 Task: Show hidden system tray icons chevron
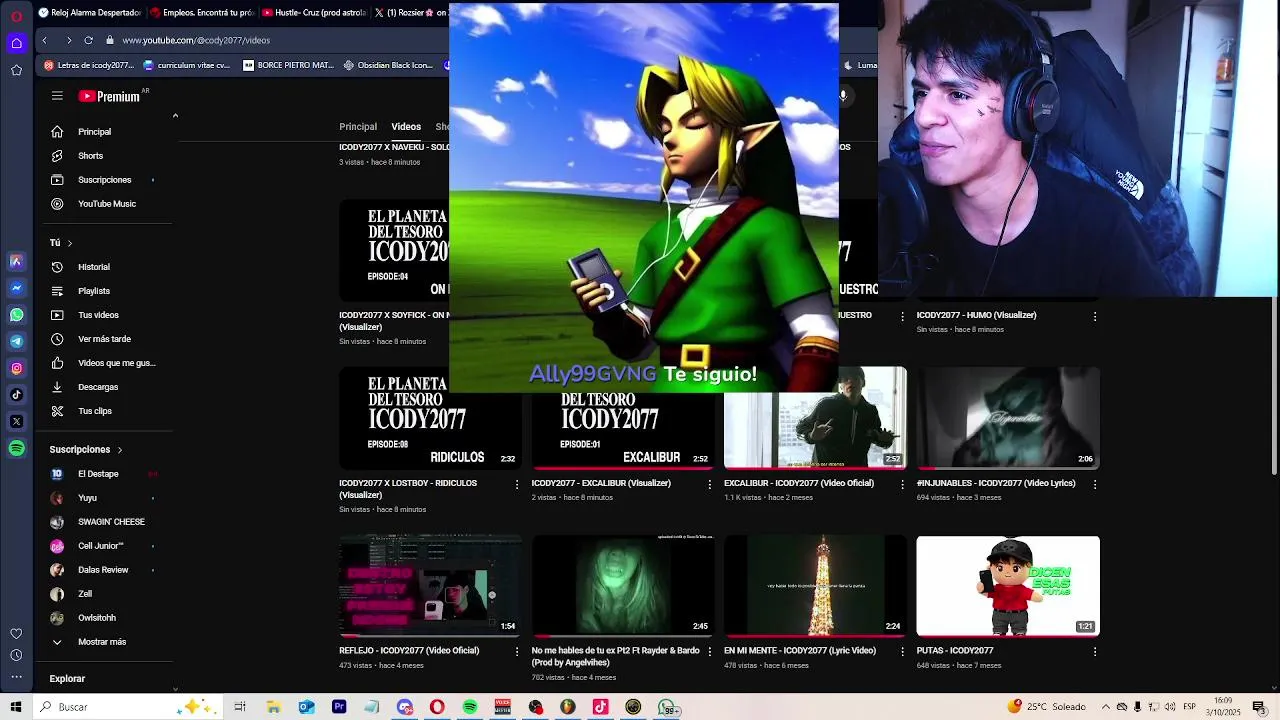pos(1105,707)
